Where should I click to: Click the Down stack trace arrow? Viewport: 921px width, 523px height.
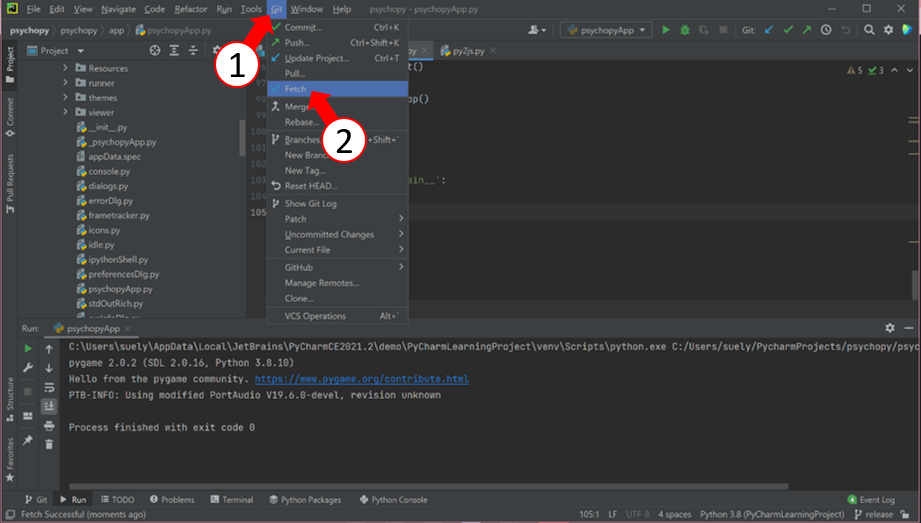click(49, 368)
